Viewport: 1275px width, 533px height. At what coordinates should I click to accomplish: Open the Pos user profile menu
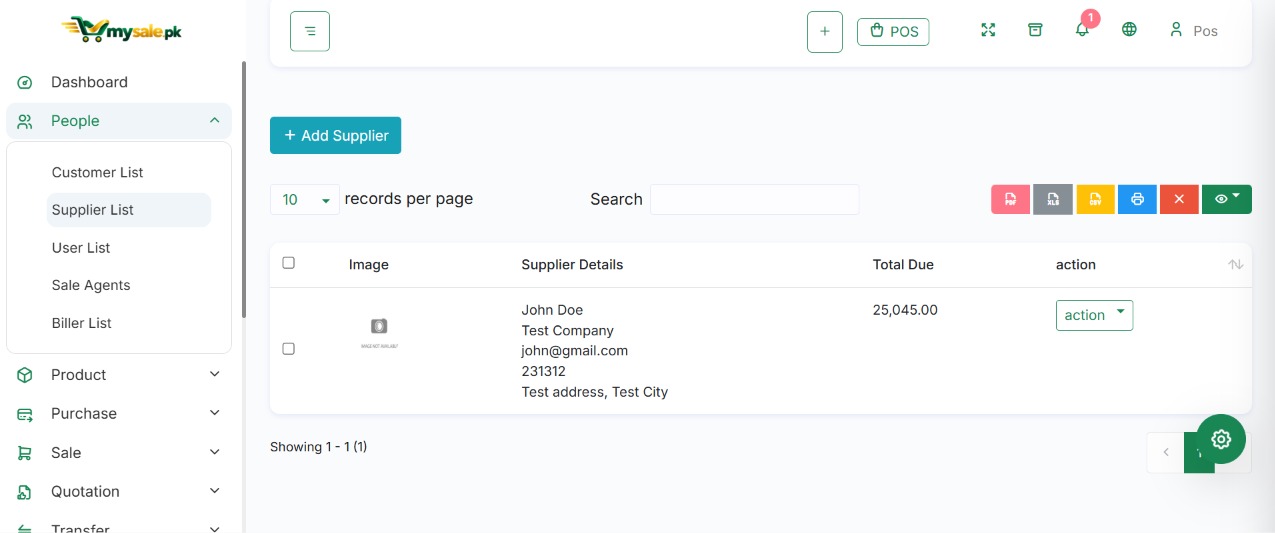point(1194,31)
